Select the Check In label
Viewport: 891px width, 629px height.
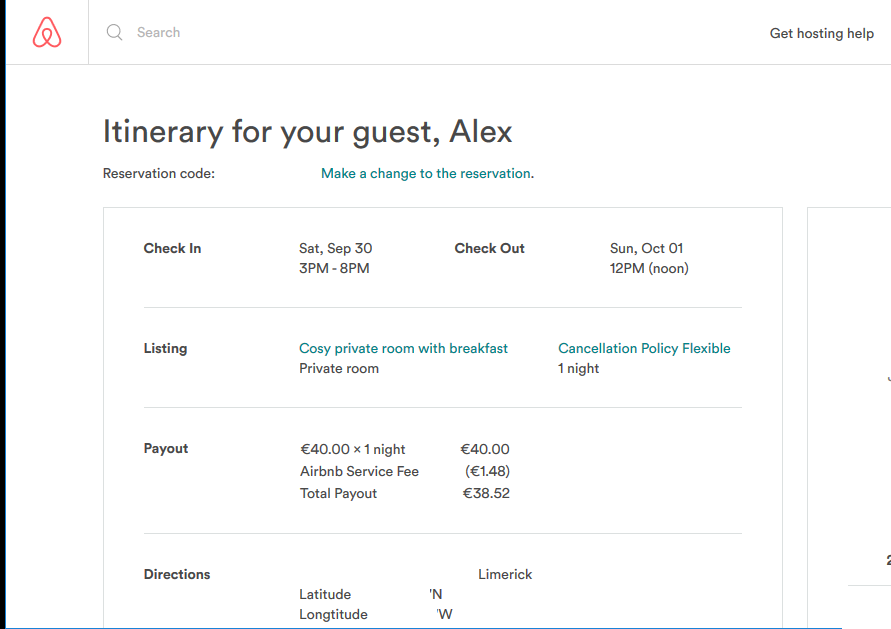[x=172, y=249]
